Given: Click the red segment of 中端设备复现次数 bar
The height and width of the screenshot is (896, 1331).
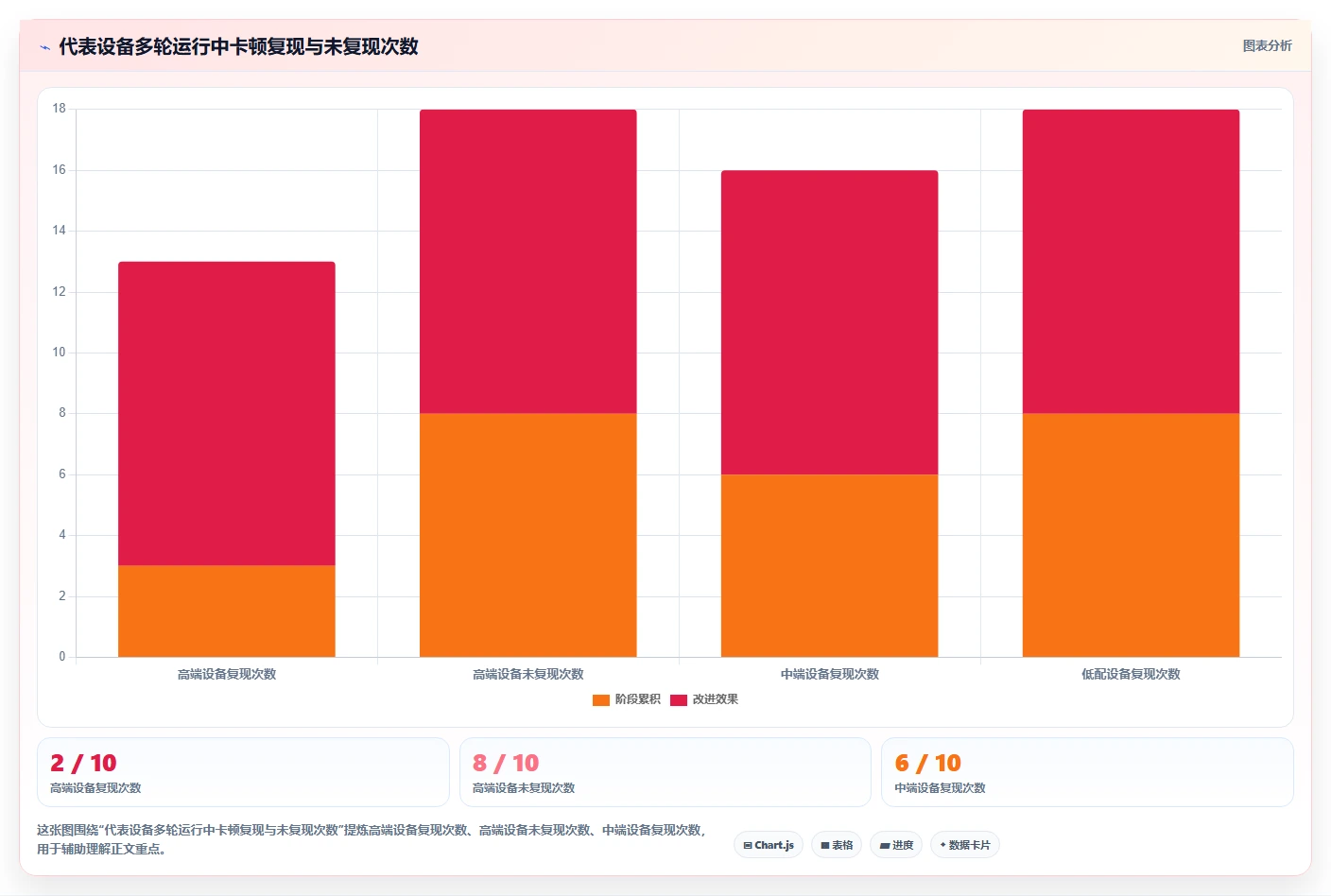Looking at the screenshot, I should [830, 322].
